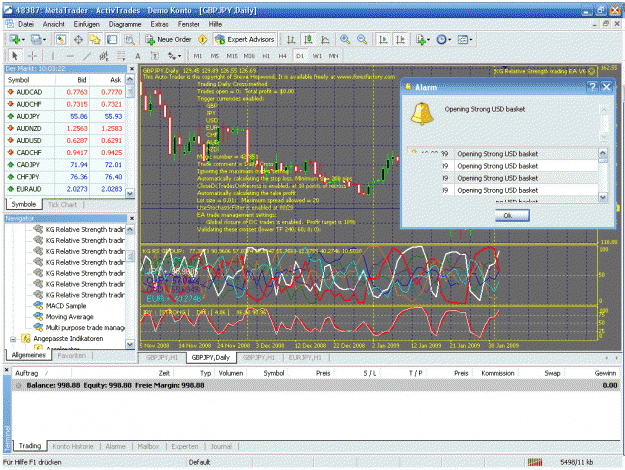The width and height of the screenshot is (625, 470).
Task: Open the Konto Historie terminal tab
Action: (73, 446)
